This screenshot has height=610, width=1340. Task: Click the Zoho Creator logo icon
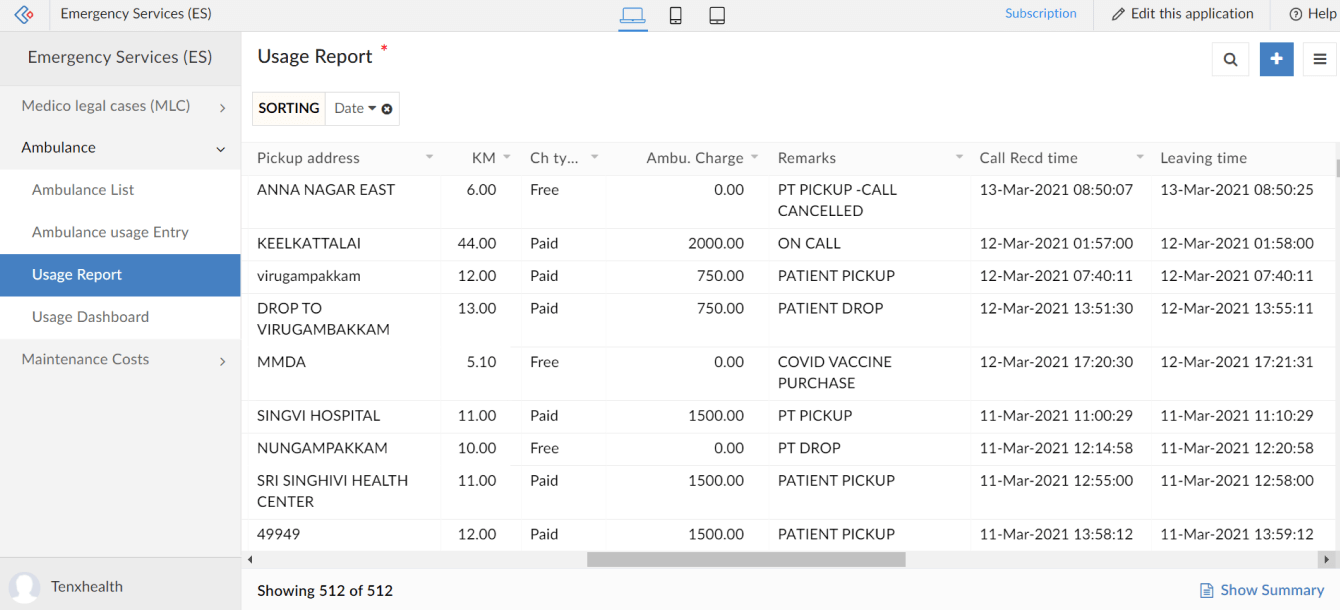pyautogui.click(x=24, y=15)
